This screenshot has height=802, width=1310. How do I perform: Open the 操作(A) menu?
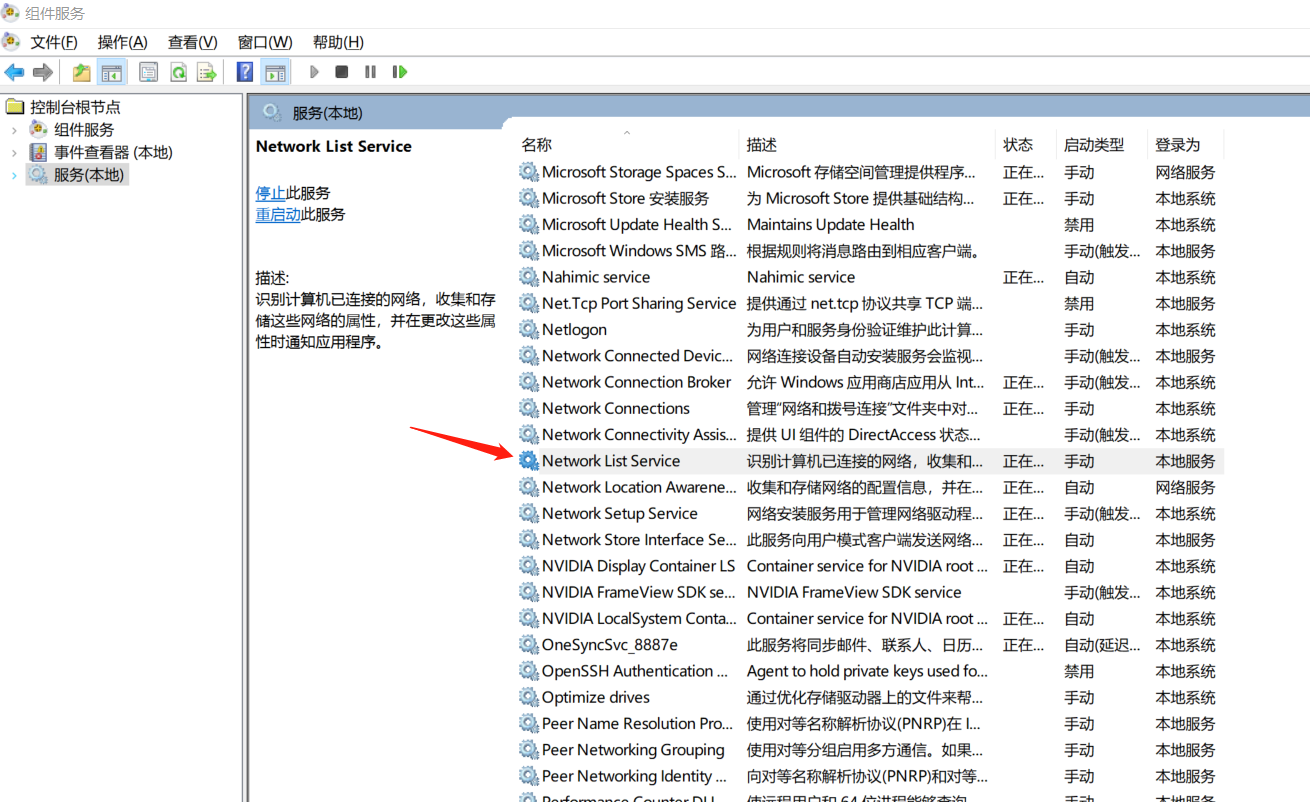[x=122, y=42]
